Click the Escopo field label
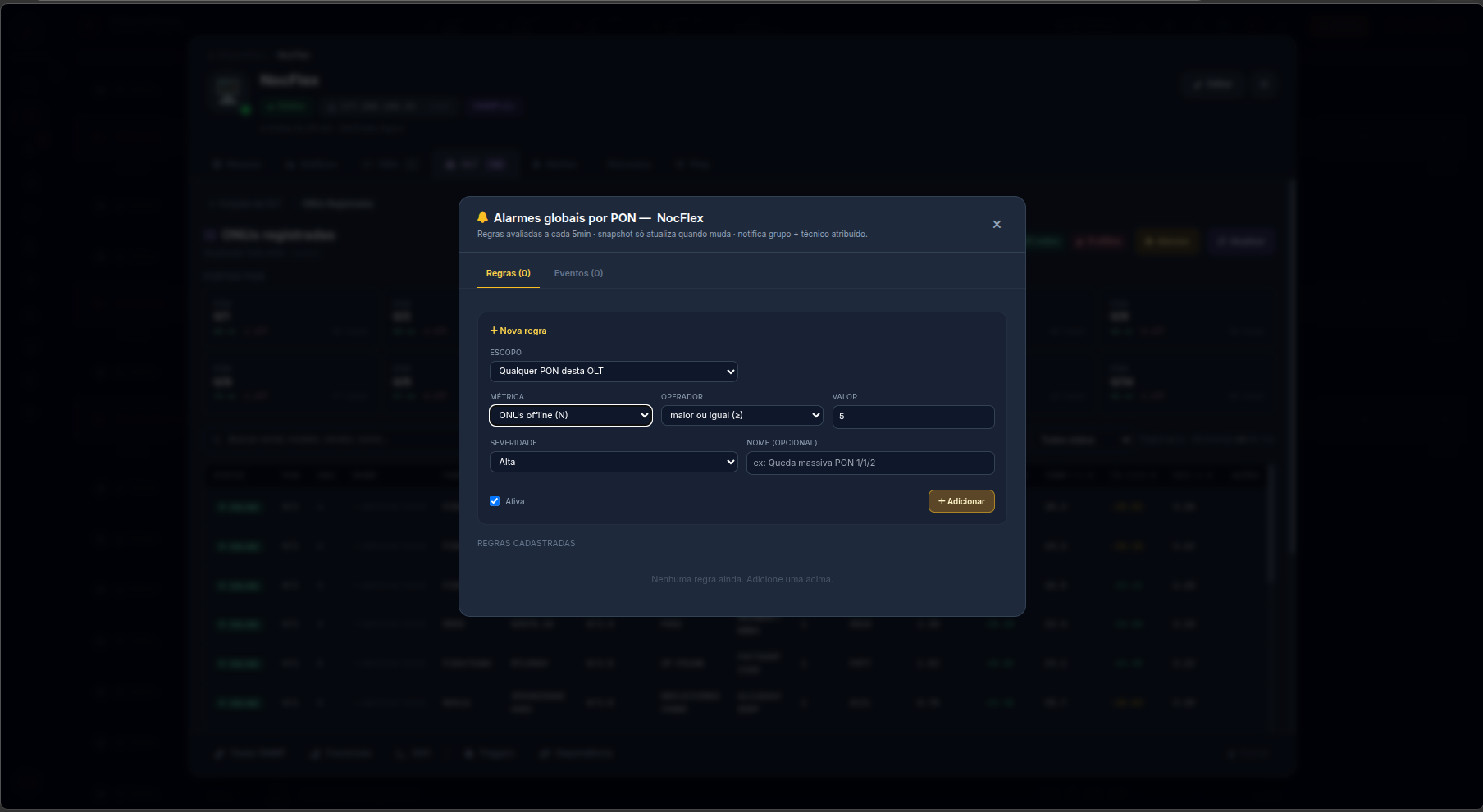 (x=506, y=353)
